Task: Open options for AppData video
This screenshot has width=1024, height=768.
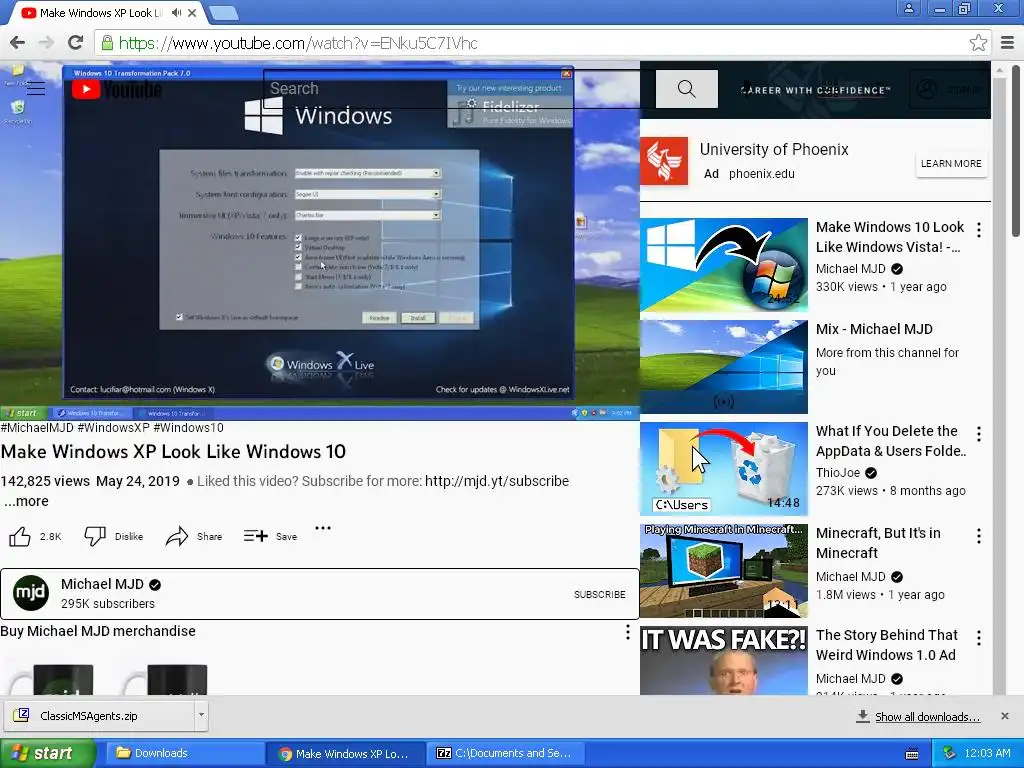Action: [978, 434]
